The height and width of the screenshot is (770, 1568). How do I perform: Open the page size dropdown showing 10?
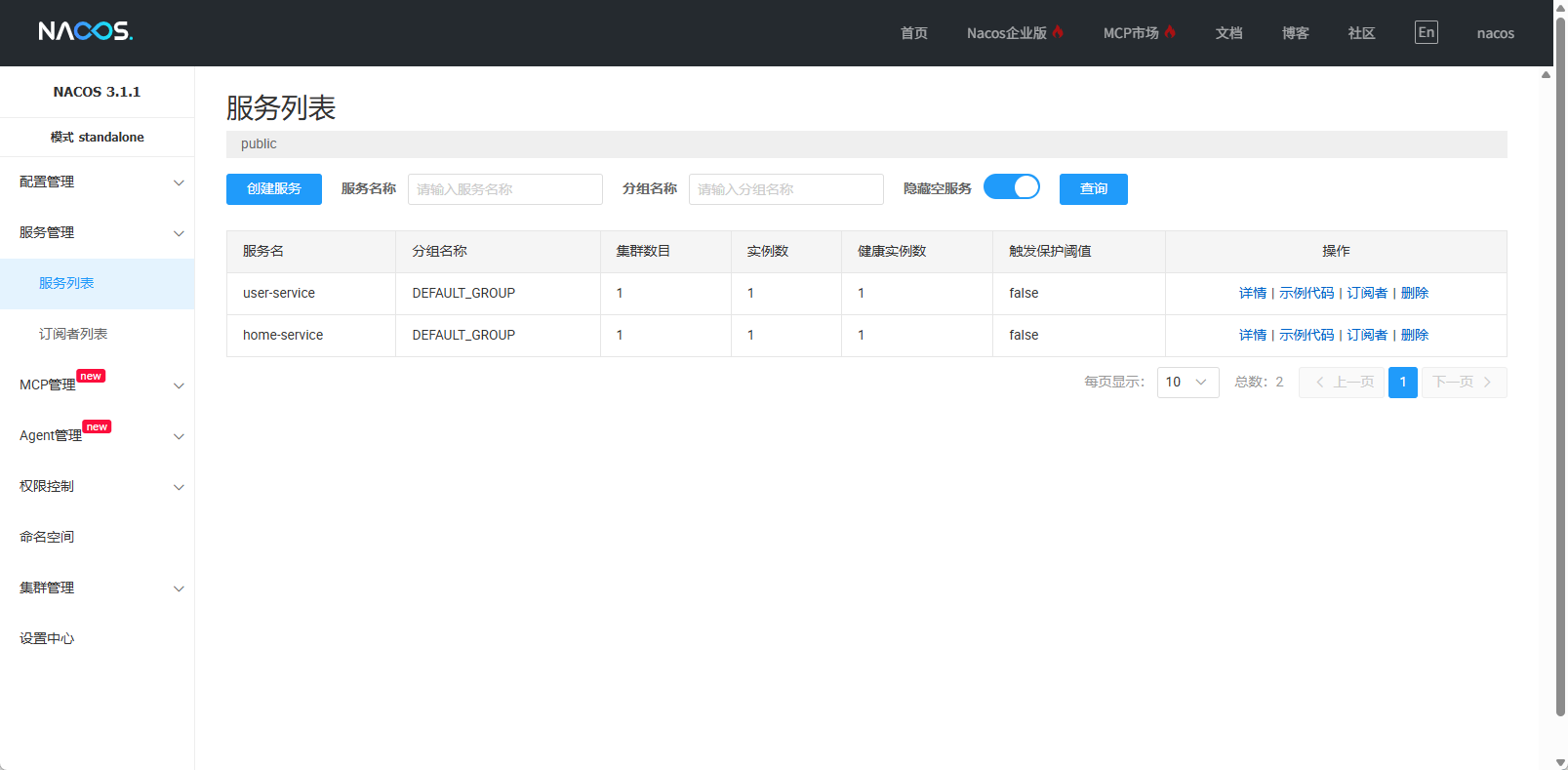click(1187, 383)
